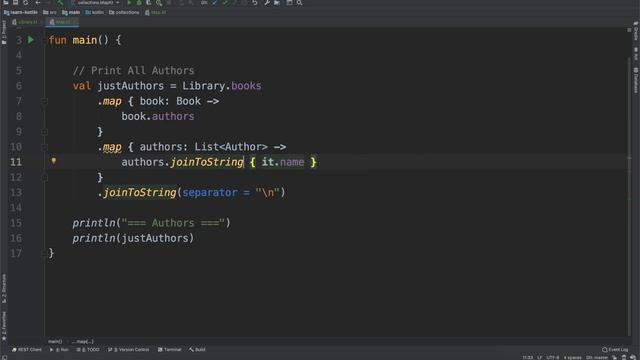Click main() in the bottom code breadcrumb
Image resolution: width=640 pixels, height=360 pixels.
pyautogui.click(x=55, y=341)
